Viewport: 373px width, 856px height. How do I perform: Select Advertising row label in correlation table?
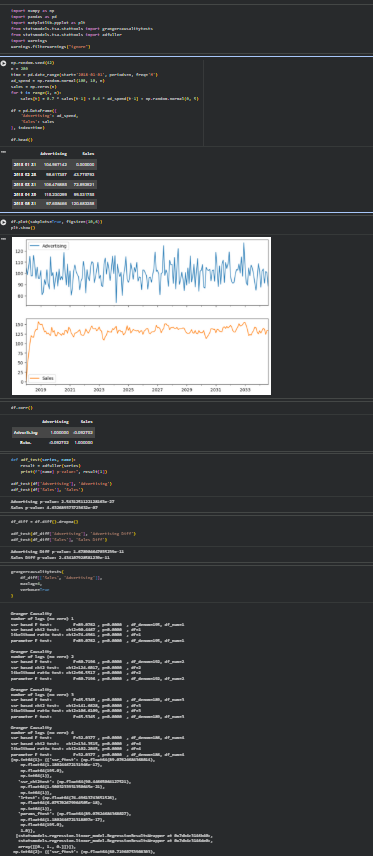[x=26, y=432]
